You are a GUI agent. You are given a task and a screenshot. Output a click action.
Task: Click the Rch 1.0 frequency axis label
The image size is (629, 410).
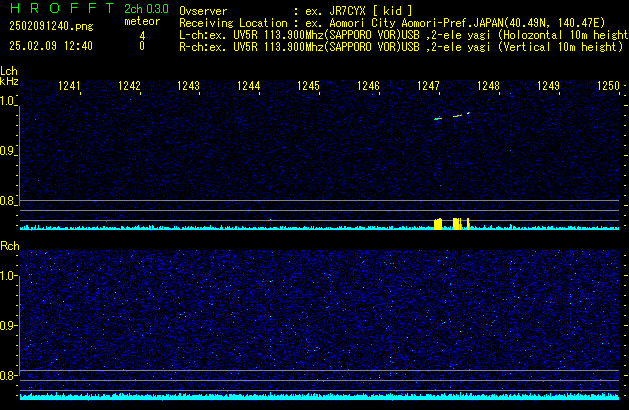[x=7, y=276]
